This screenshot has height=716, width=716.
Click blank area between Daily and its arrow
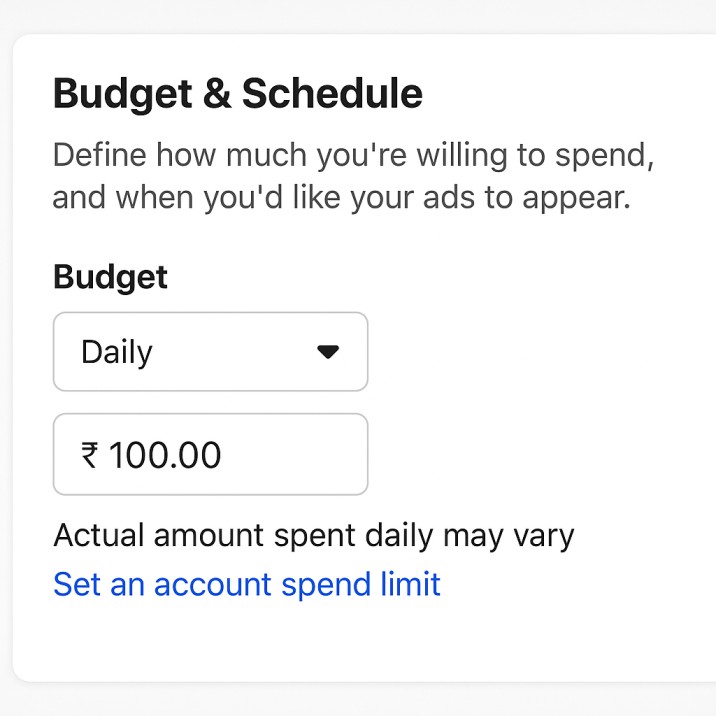pyautogui.click(x=235, y=352)
